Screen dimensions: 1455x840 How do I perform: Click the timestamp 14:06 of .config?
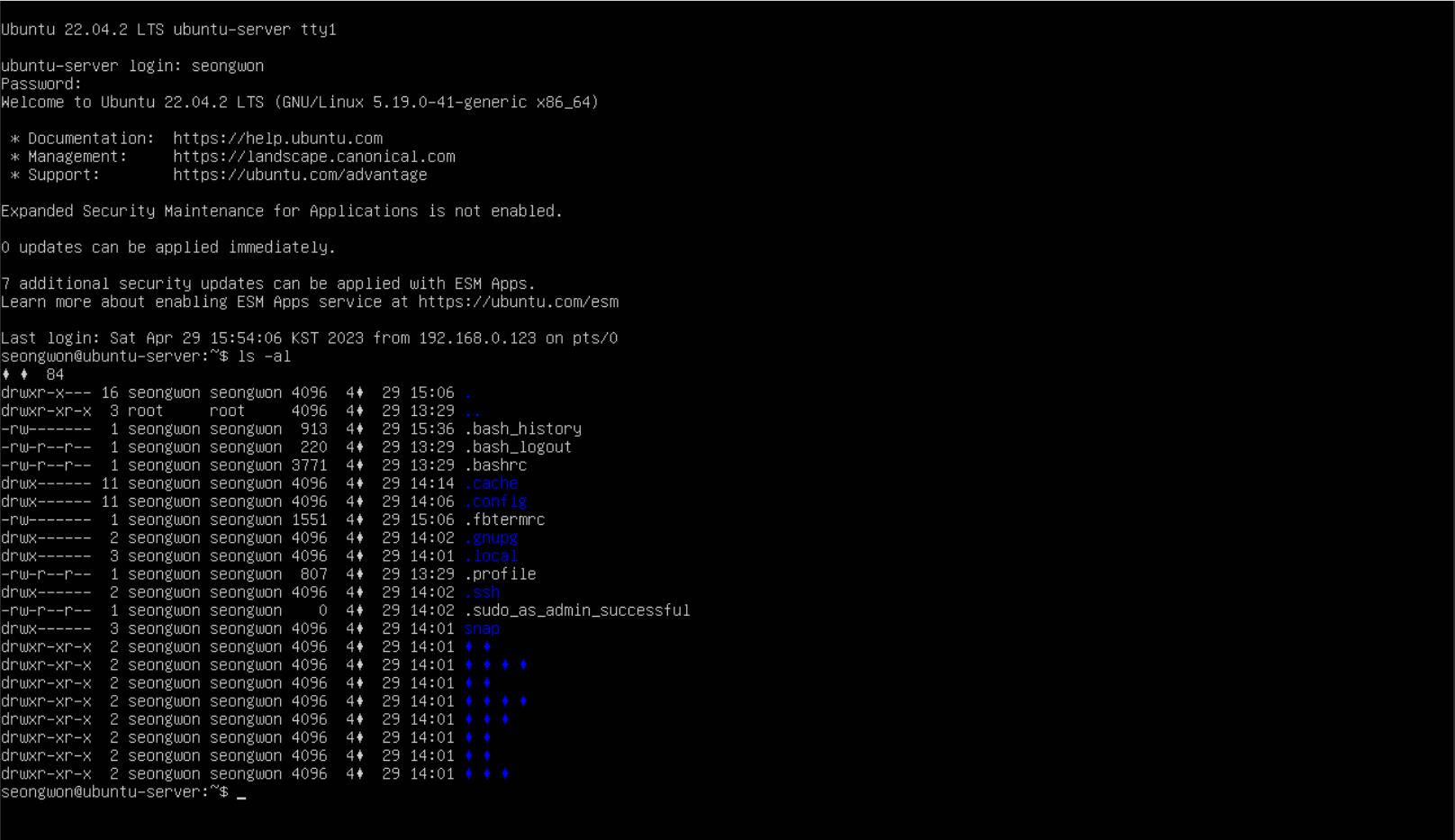click(x=432, y=501)
